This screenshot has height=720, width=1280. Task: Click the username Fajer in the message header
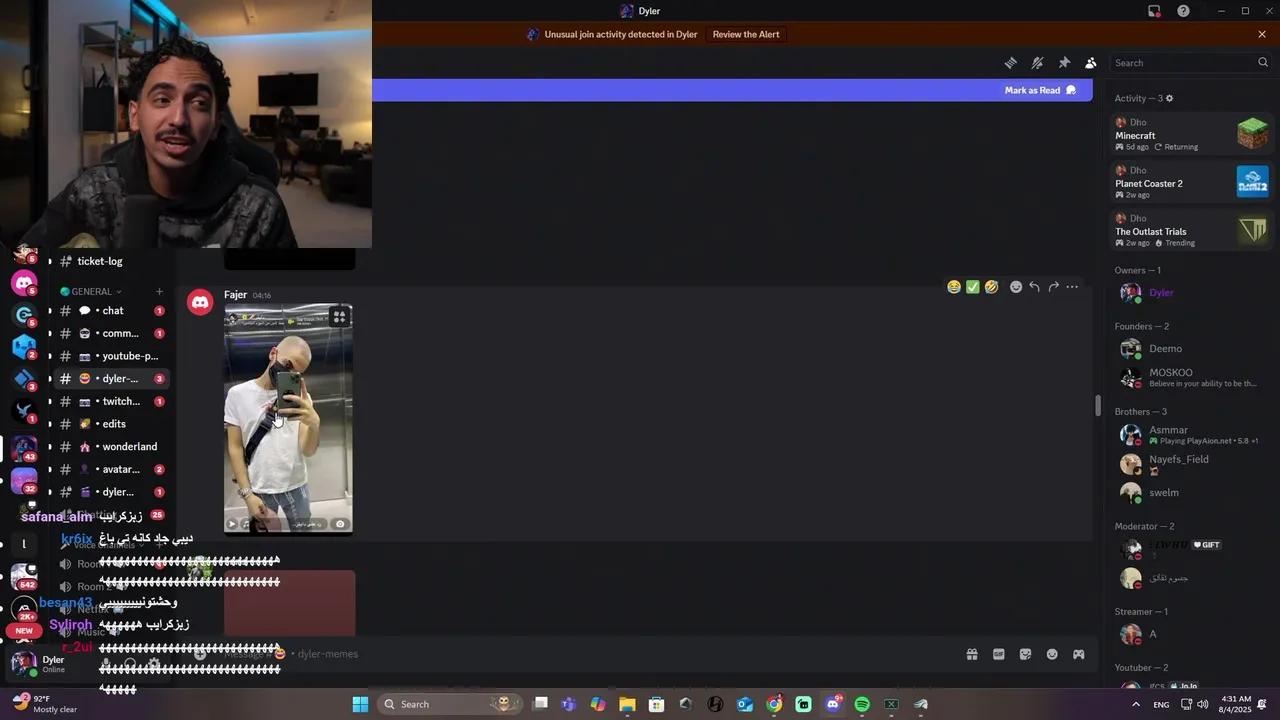tap(235, 295)
